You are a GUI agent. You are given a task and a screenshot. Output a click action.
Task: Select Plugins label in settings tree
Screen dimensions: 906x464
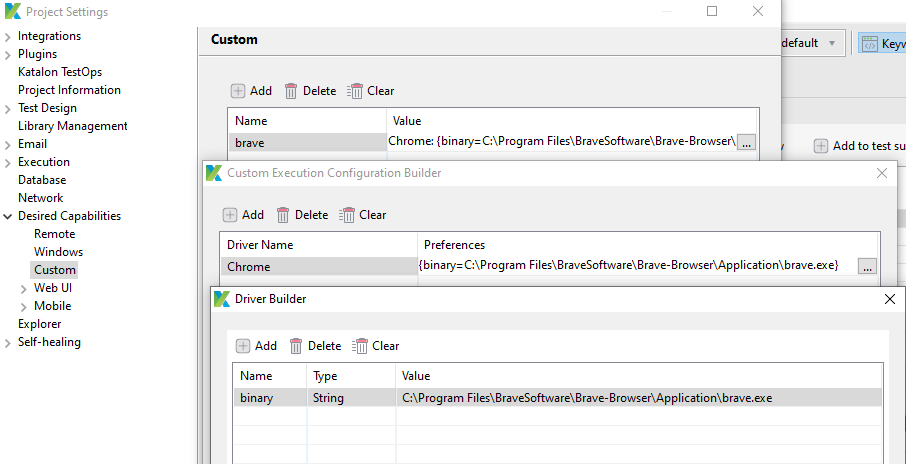coord(38,54)
